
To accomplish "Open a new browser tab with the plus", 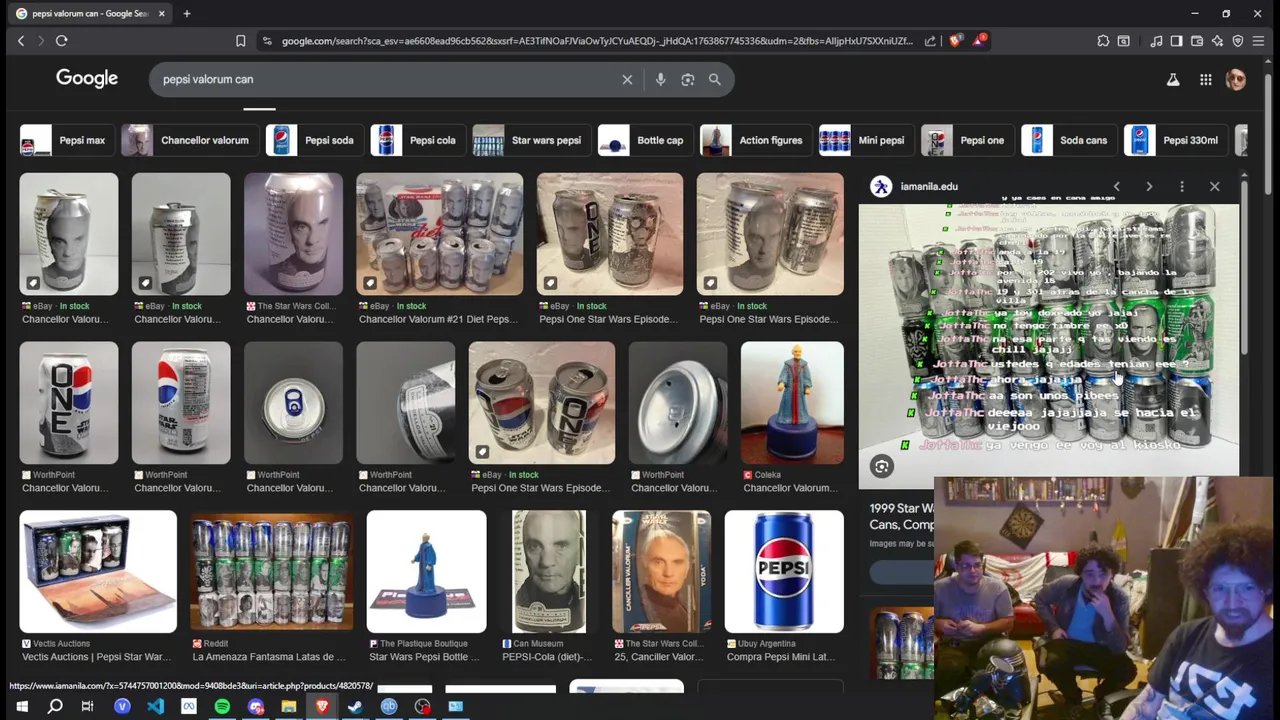I will pos(186,14).
